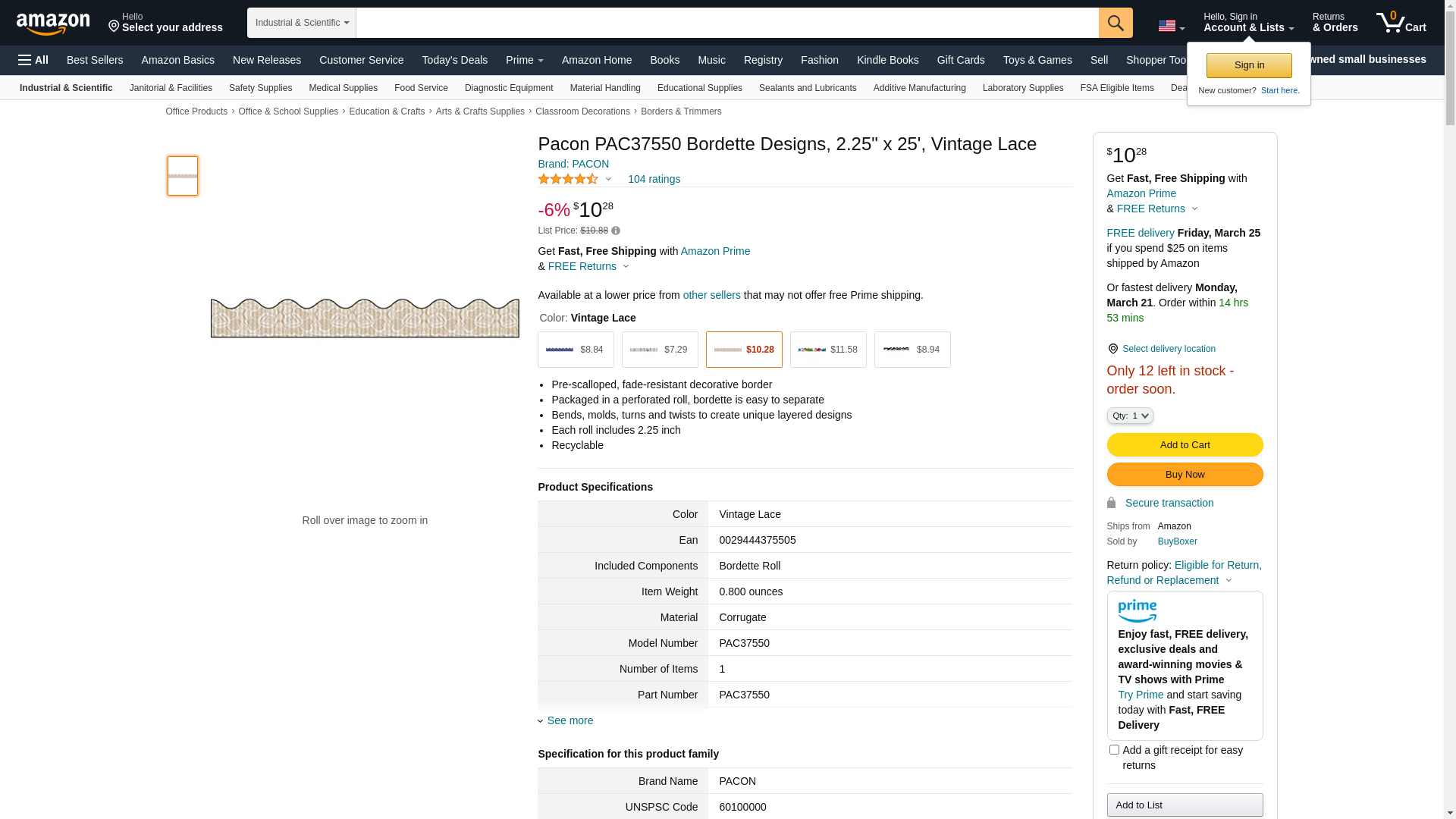
Task: Click the US flag language selector
Action: [1171, 26]
